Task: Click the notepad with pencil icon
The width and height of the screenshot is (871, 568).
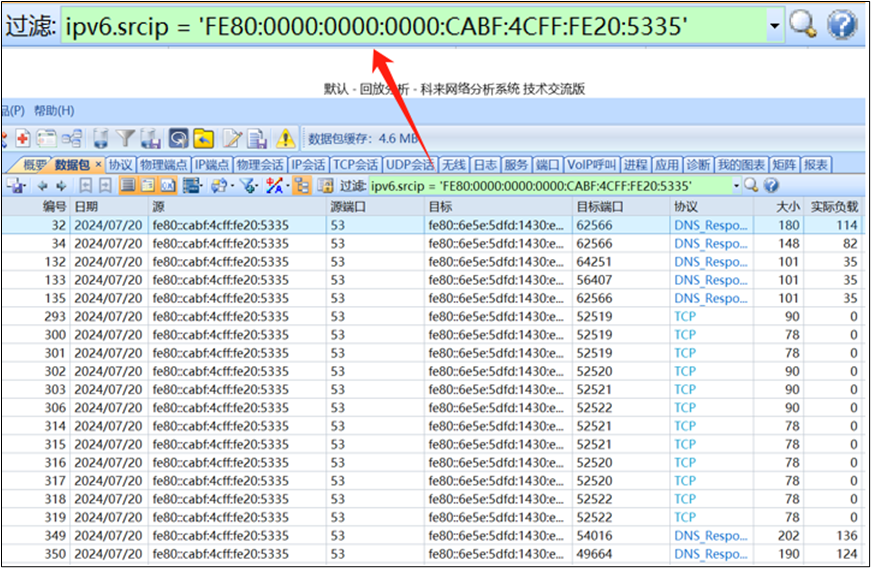Action: (232, 139)
